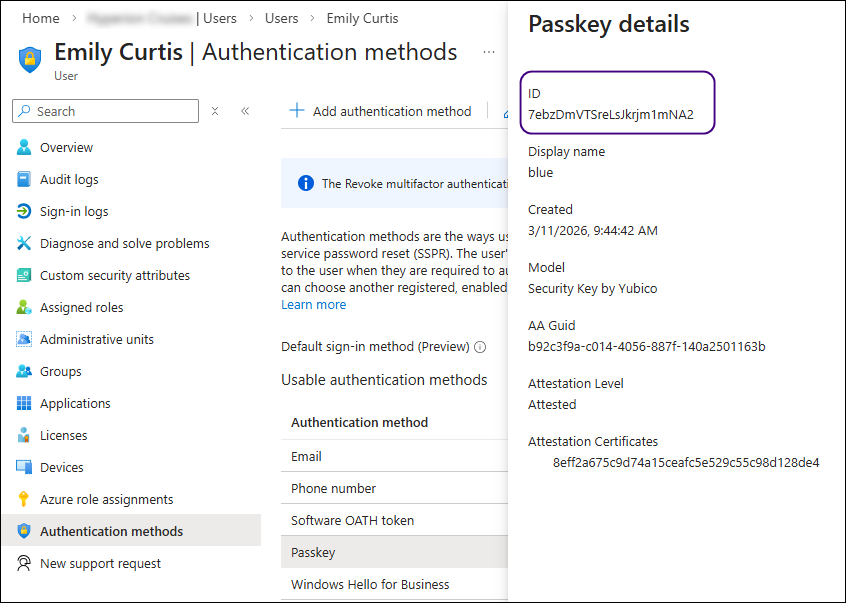Open the ellipsis more options menu
846x603 pixels.
click(489, 52)
